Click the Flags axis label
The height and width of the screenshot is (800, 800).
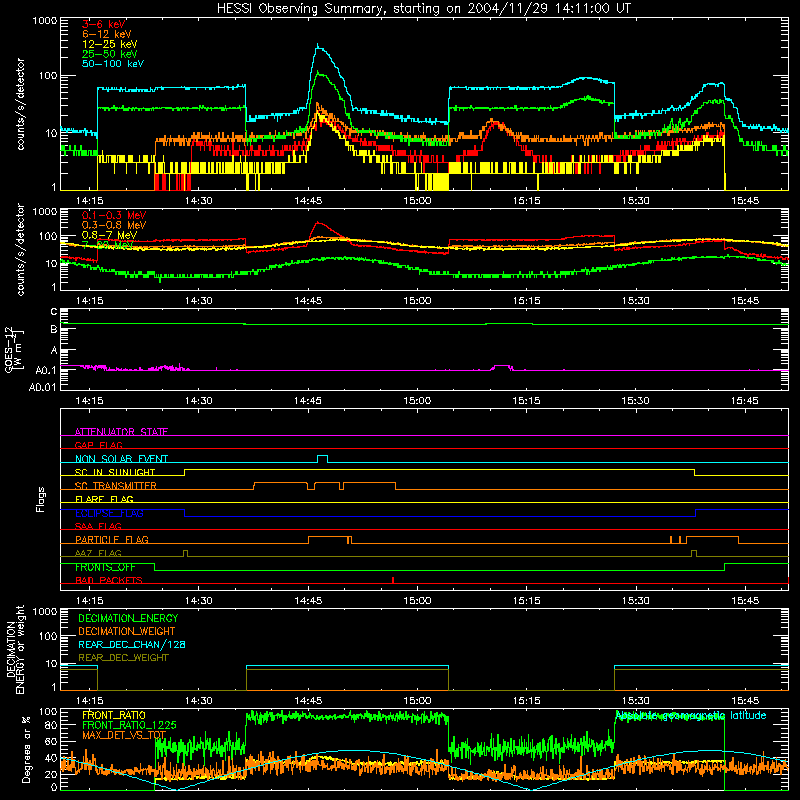[40, 499]
